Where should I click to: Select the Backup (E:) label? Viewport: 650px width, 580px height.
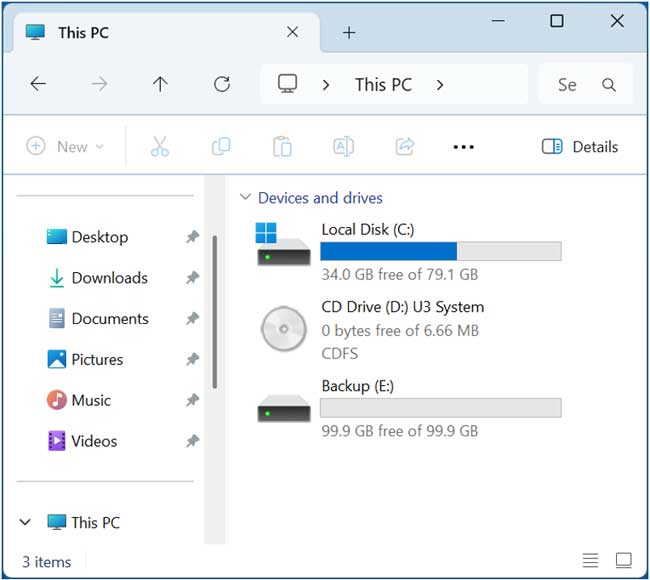[358, 386]
